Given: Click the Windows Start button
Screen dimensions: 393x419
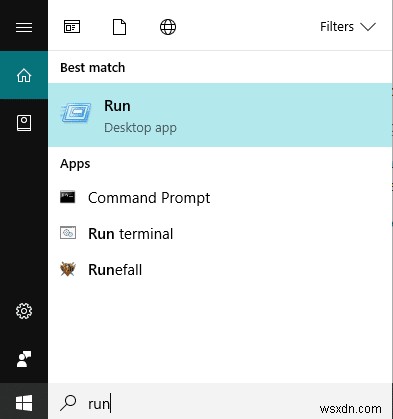Looking at the screenshot, I should point(24,403).
